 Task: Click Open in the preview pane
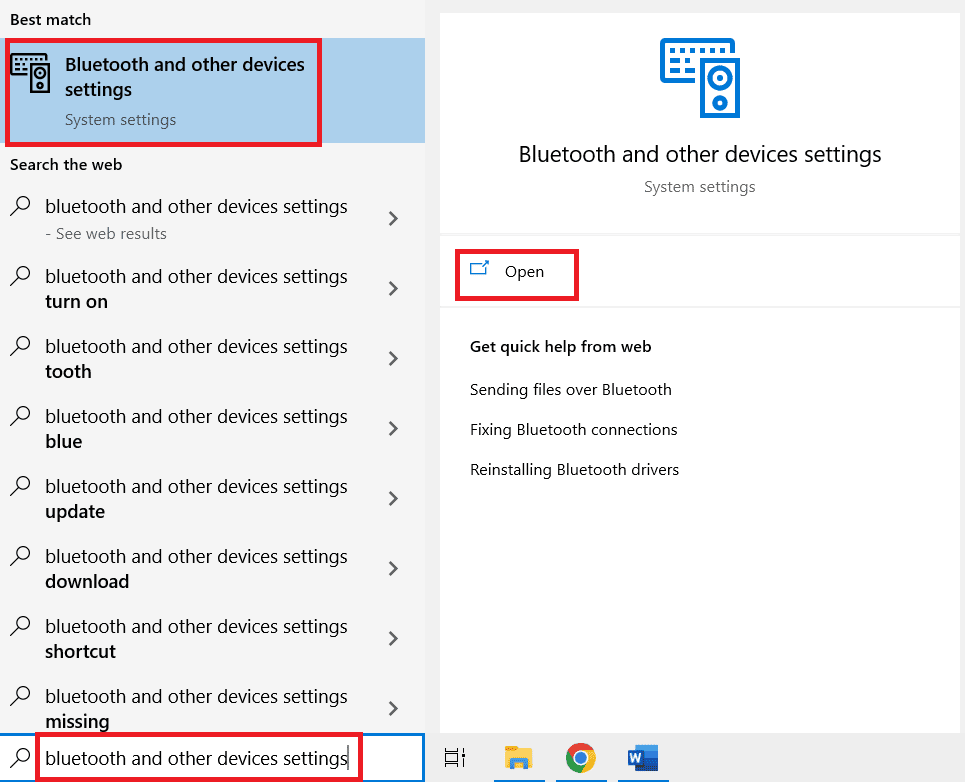524,271
